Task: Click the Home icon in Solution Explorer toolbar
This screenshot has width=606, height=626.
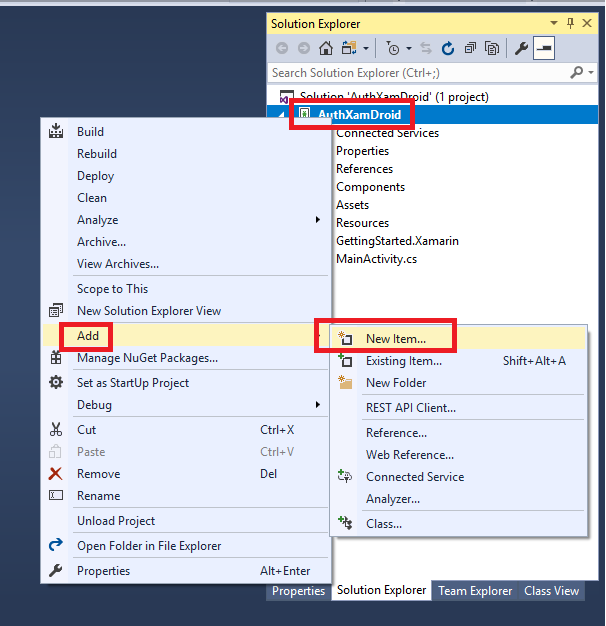Action: tap(326, 48)
